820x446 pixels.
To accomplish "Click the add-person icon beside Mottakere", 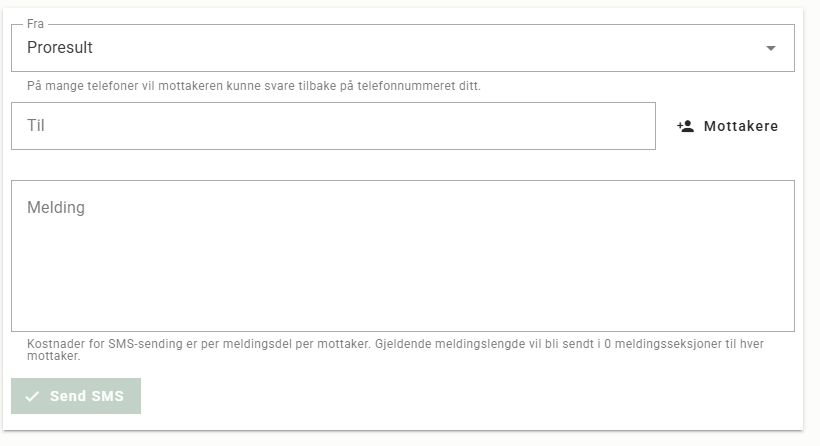I will tap(686, 126).
